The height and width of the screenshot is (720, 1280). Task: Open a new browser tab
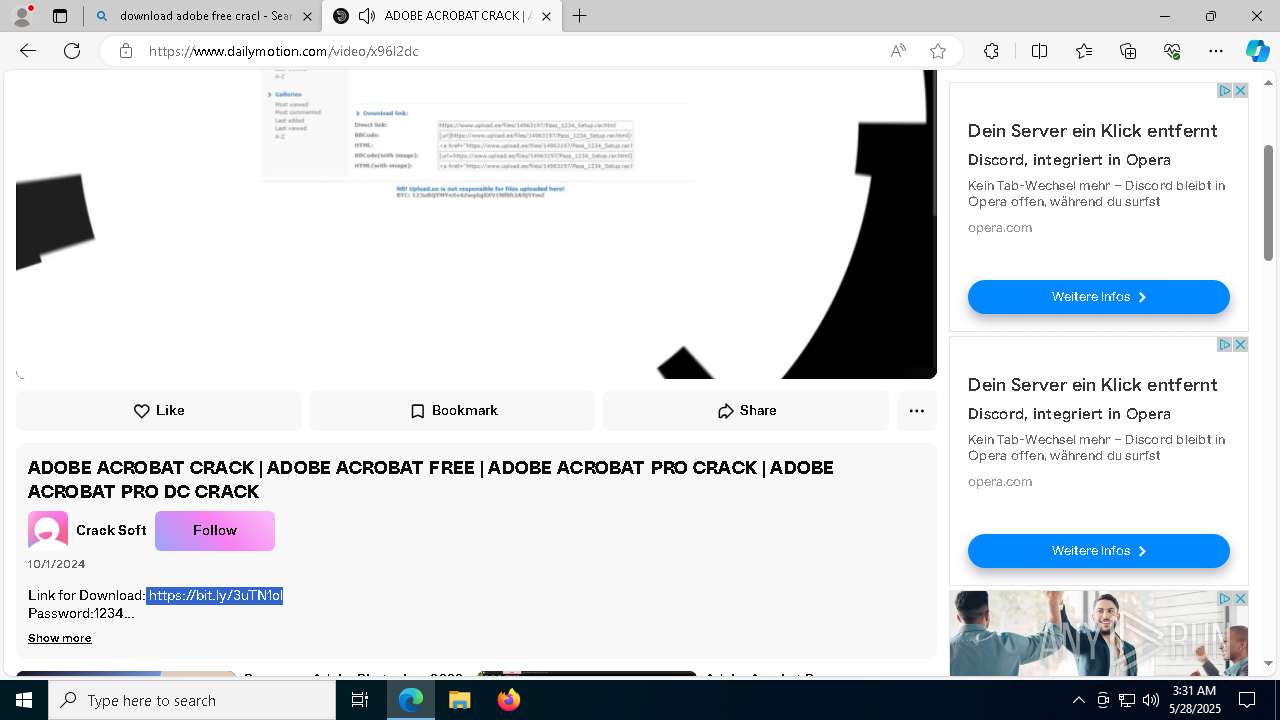point(579,16)
